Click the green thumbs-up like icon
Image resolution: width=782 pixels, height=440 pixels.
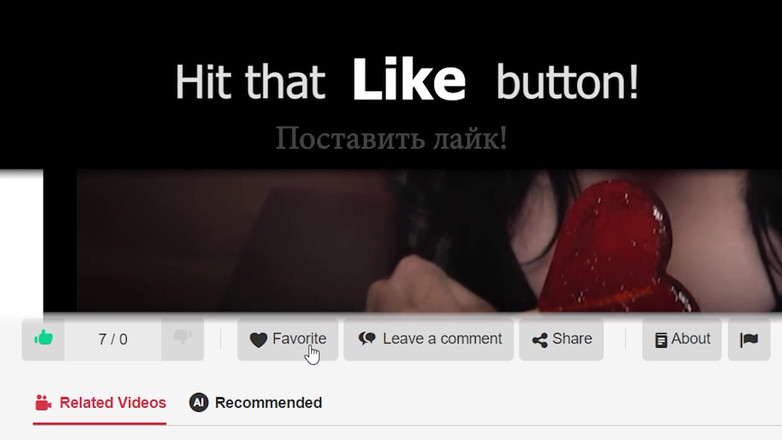click(x=43, y=338)
